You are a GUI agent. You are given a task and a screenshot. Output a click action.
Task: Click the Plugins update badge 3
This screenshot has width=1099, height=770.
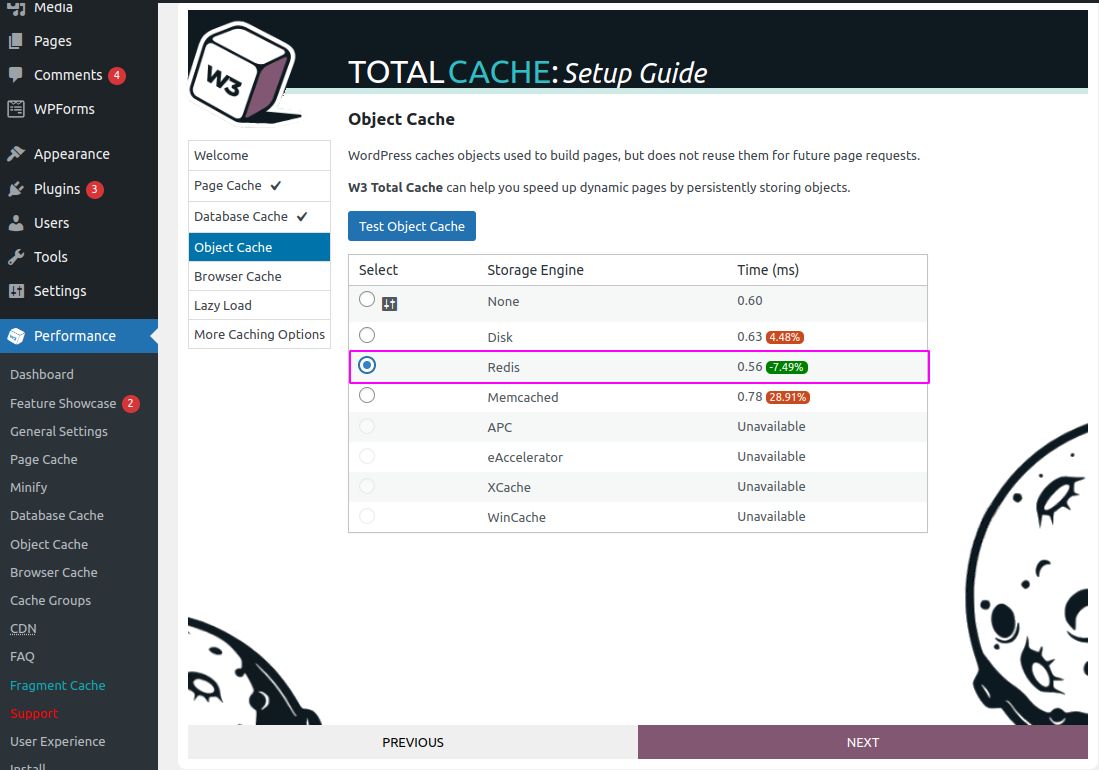95,189
